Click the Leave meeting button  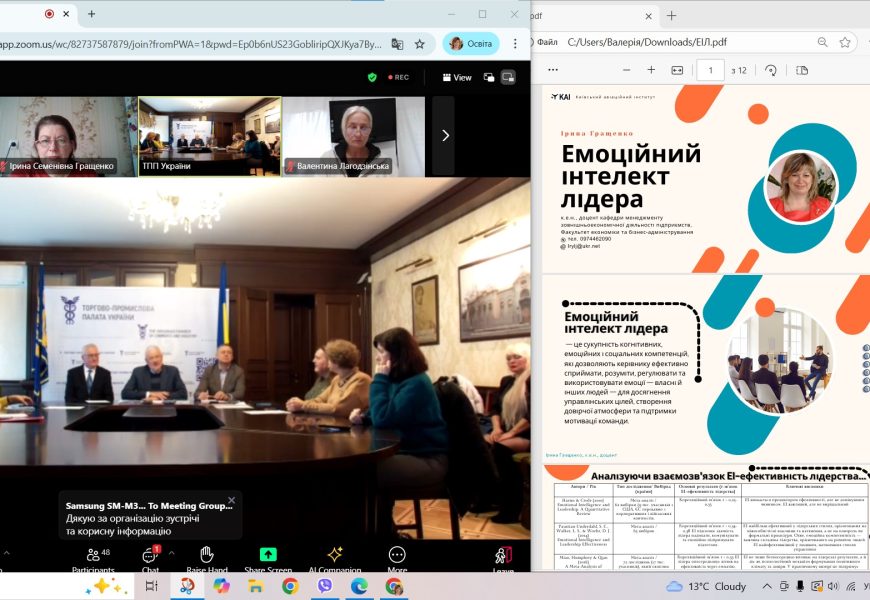(x=503, y=558)
